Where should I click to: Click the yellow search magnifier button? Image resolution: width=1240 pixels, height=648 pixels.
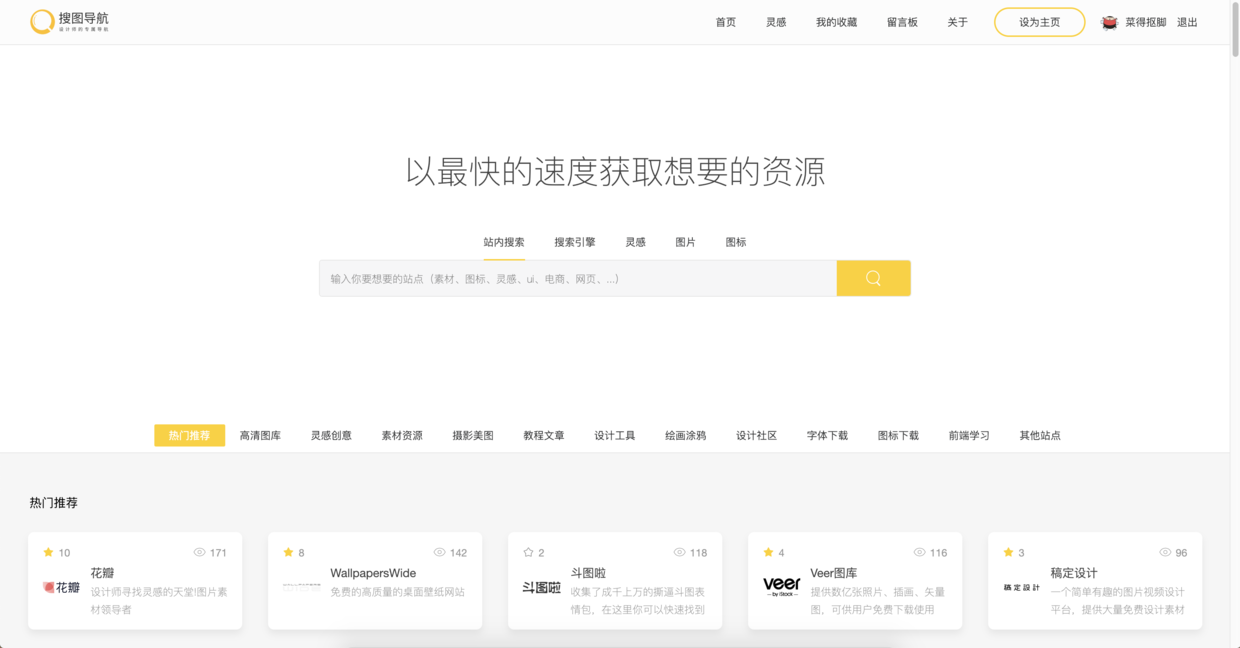click(873, 278)
